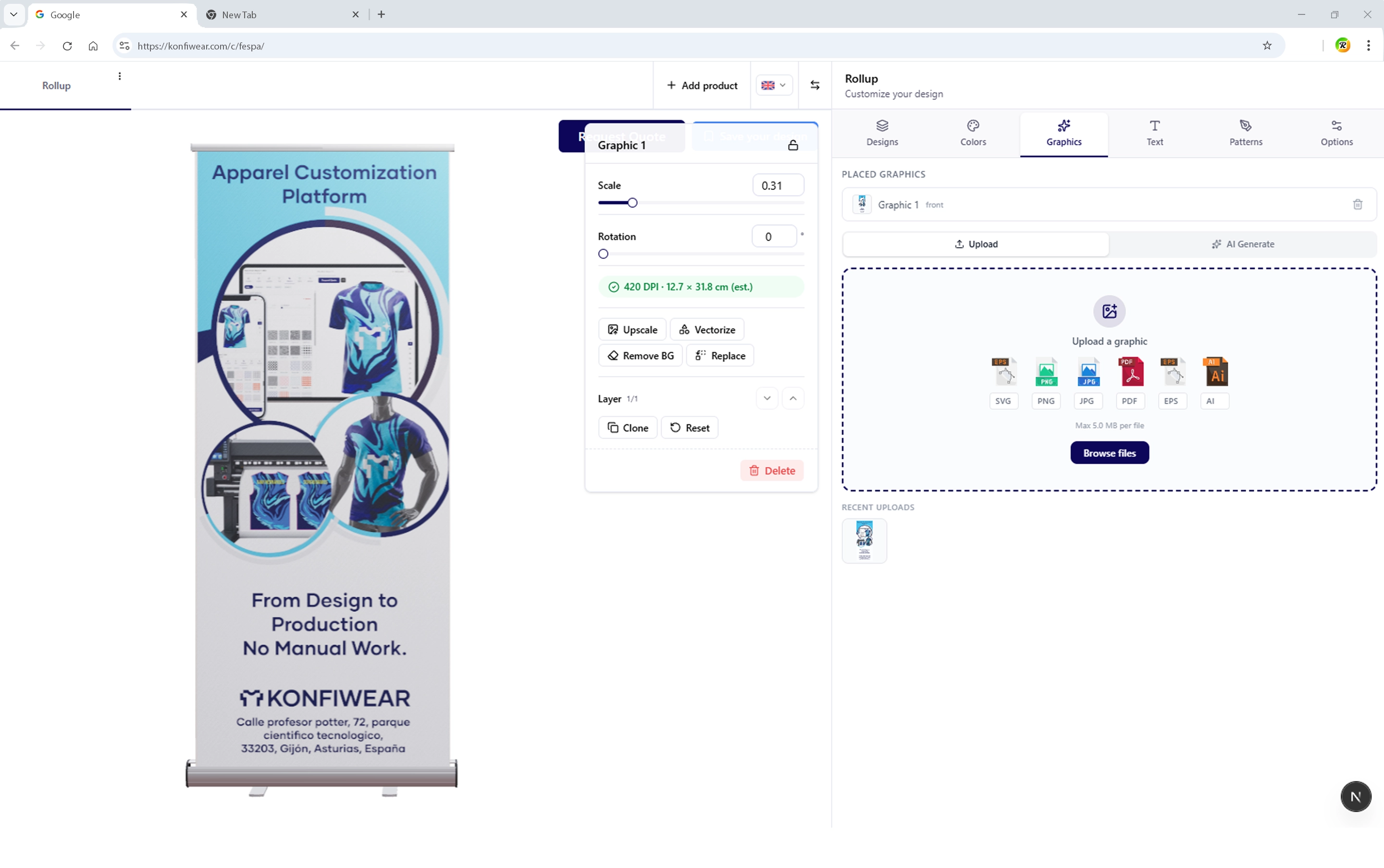The height and width of the screenshot is (868, 1384).
Task: Click the browser forward arrow
Action: pos(40,46)
